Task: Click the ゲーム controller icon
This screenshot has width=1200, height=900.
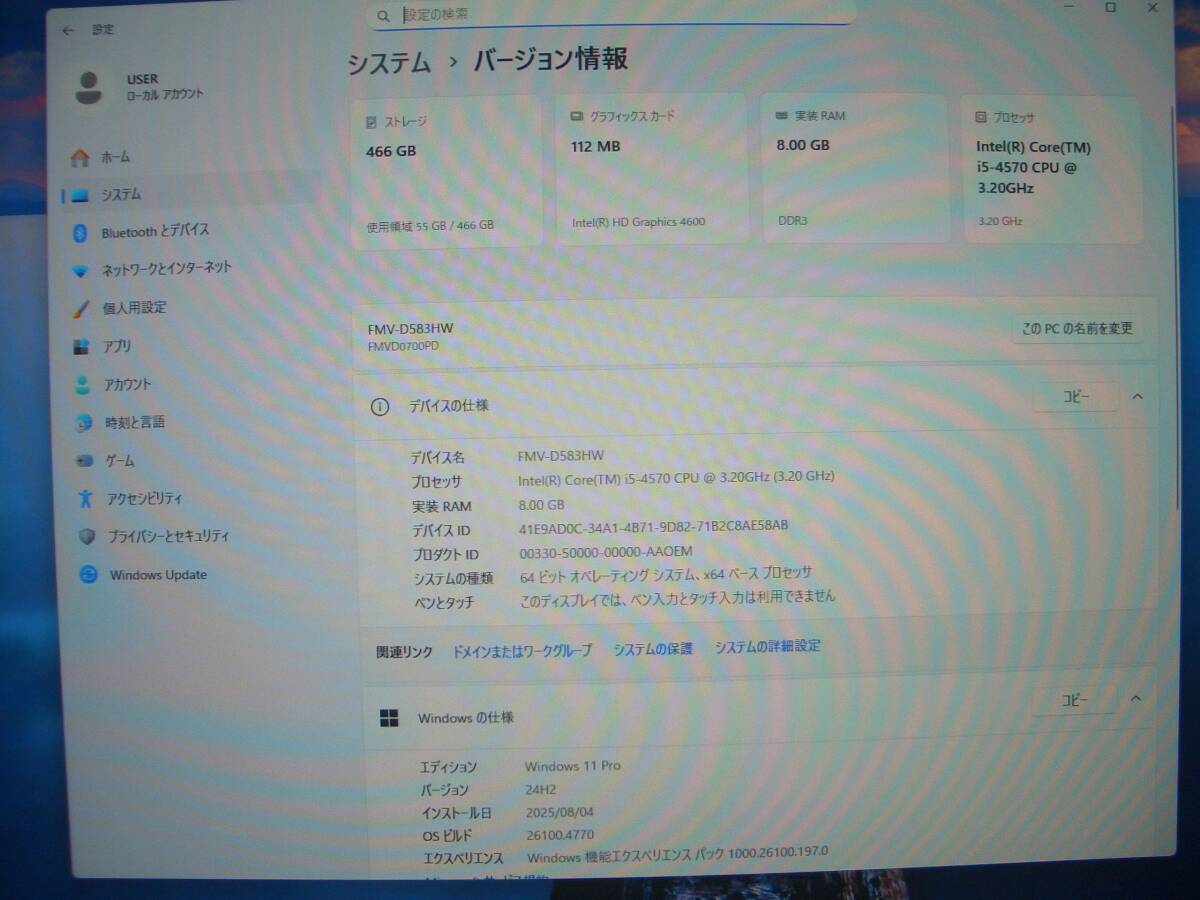Action: (x=85, y=461)
